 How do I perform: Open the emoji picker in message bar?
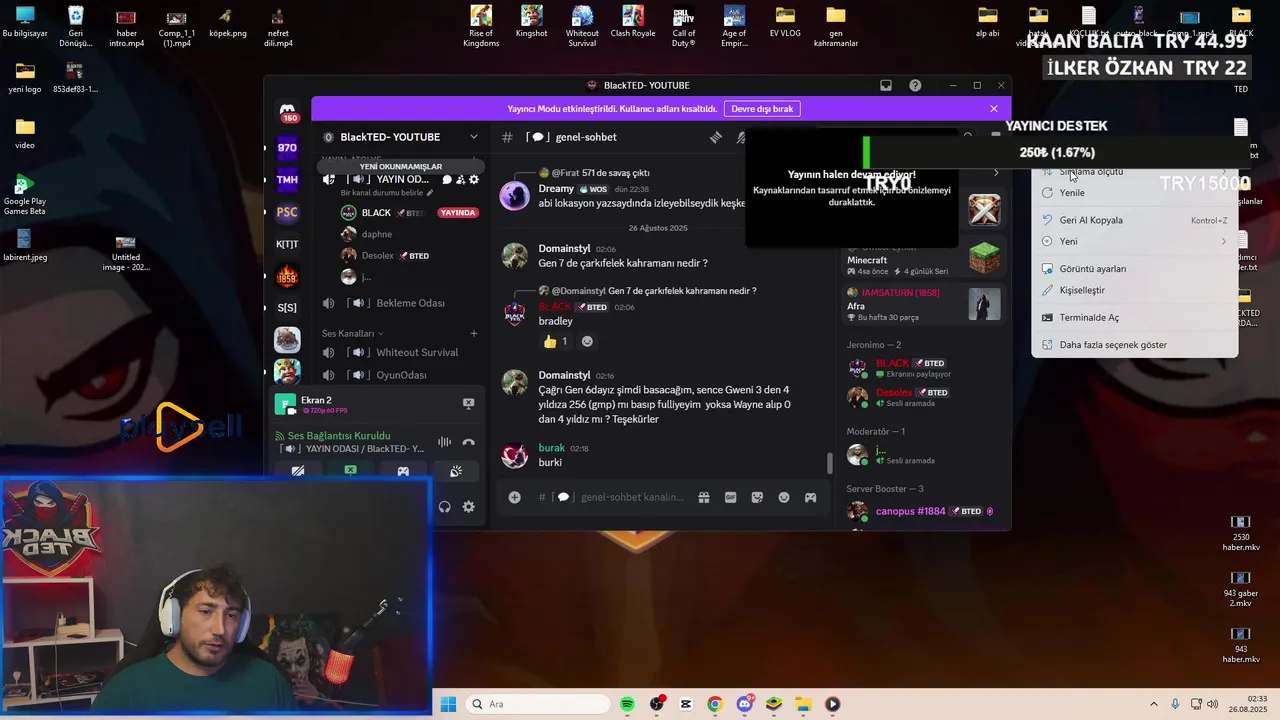click(784, 497)
